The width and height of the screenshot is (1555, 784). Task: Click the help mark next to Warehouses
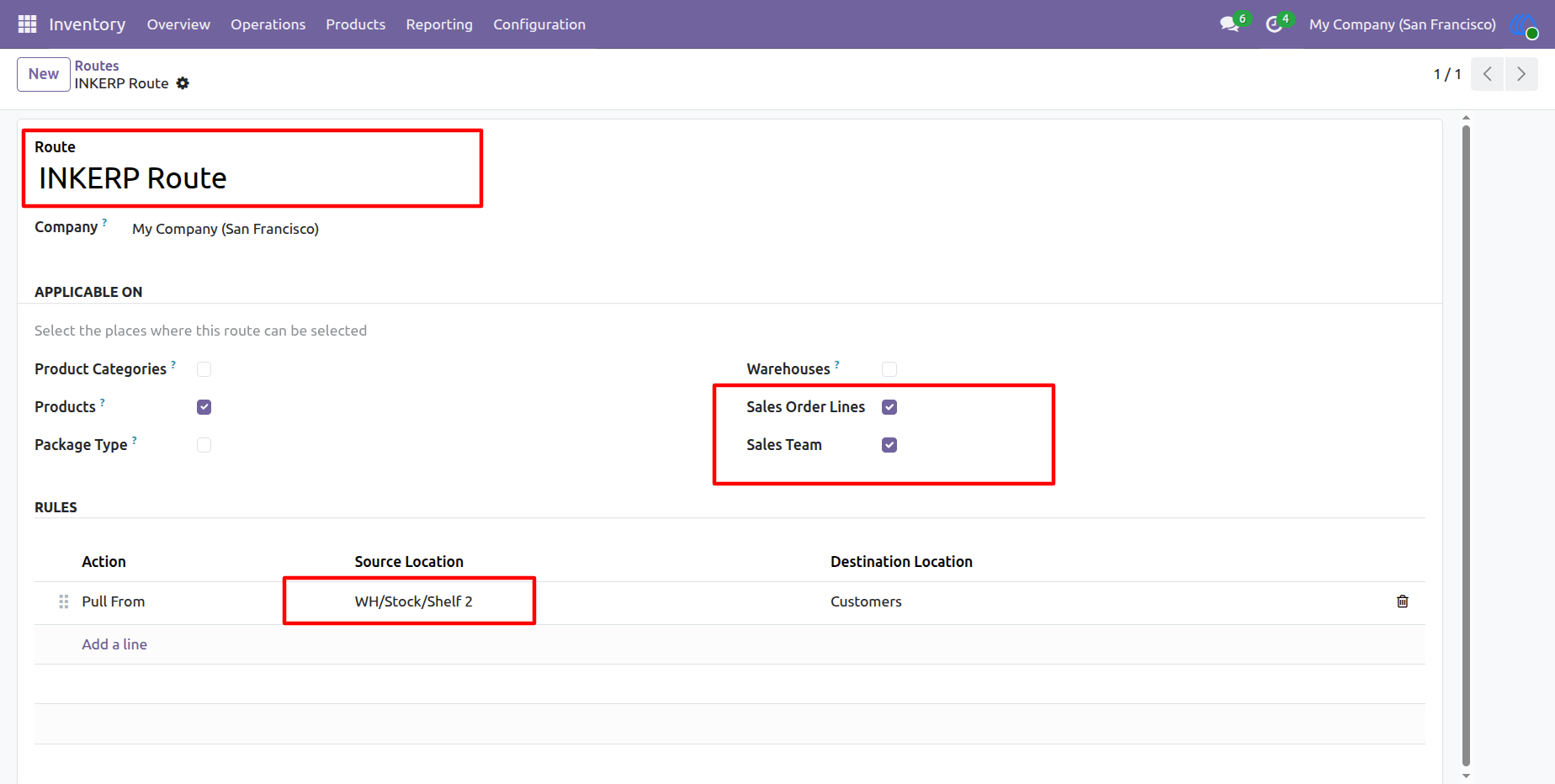click(x=837, y=364)
